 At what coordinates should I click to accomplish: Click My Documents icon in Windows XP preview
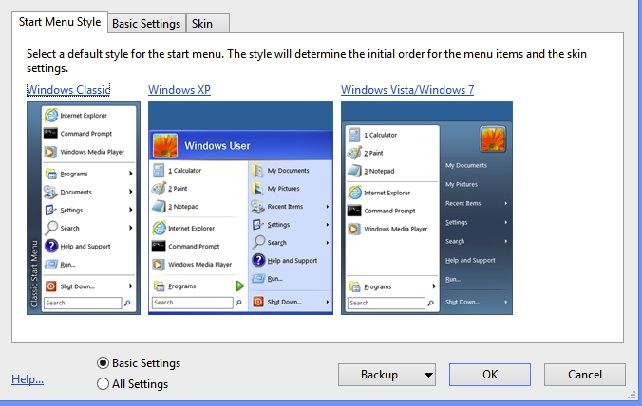[x=258, y=170]
